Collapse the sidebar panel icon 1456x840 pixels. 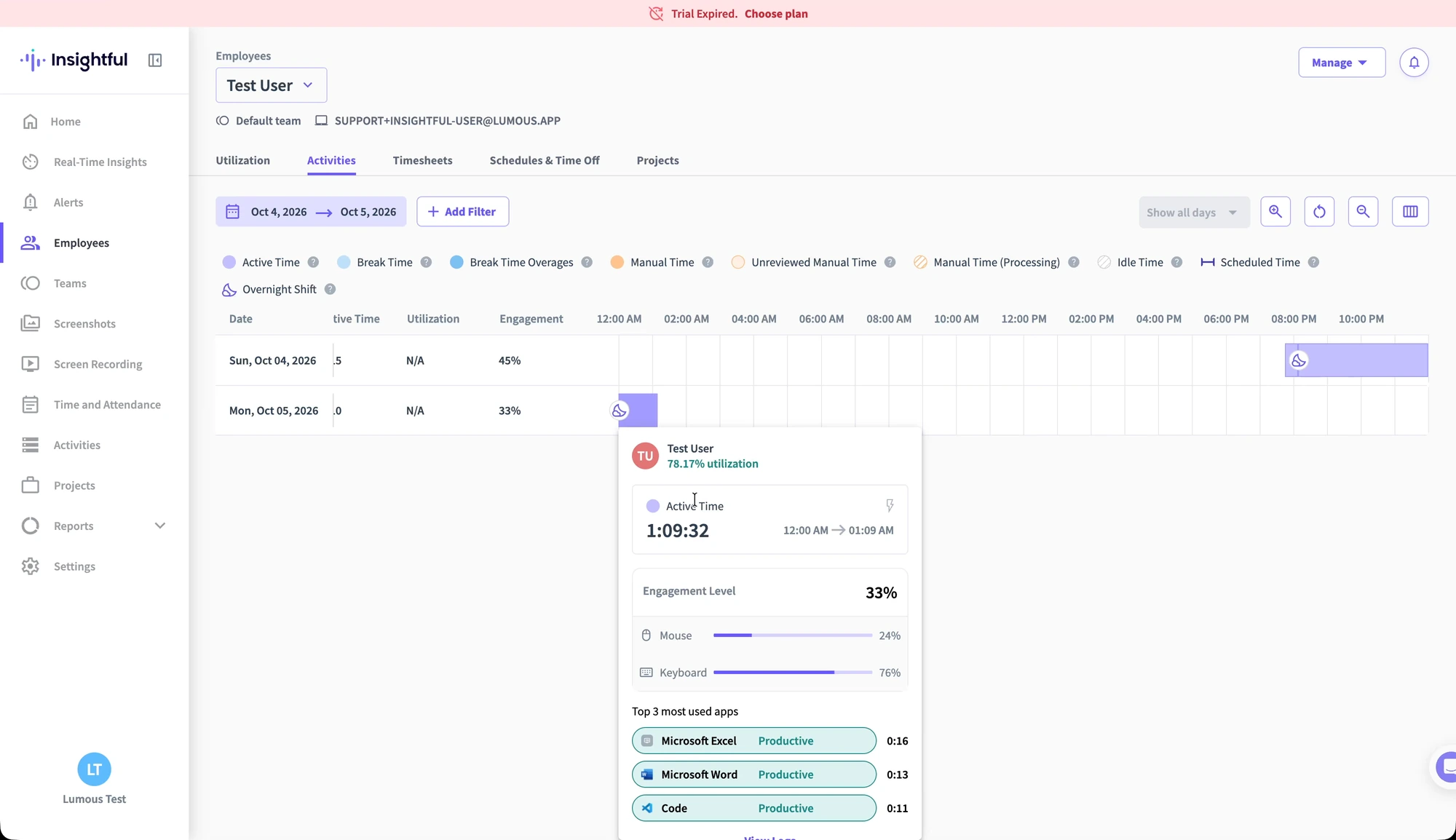(155, 60)
